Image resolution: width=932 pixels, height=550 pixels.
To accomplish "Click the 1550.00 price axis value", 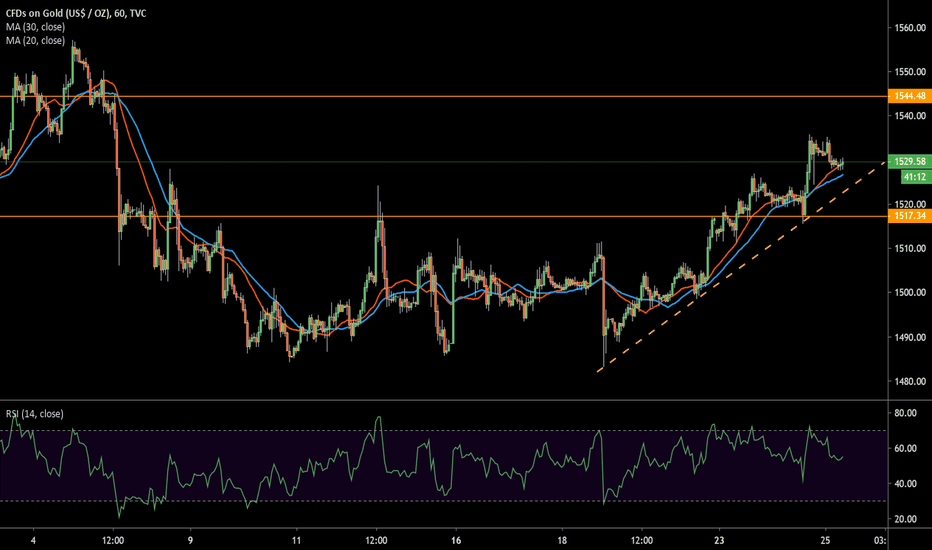I will 910,71.
